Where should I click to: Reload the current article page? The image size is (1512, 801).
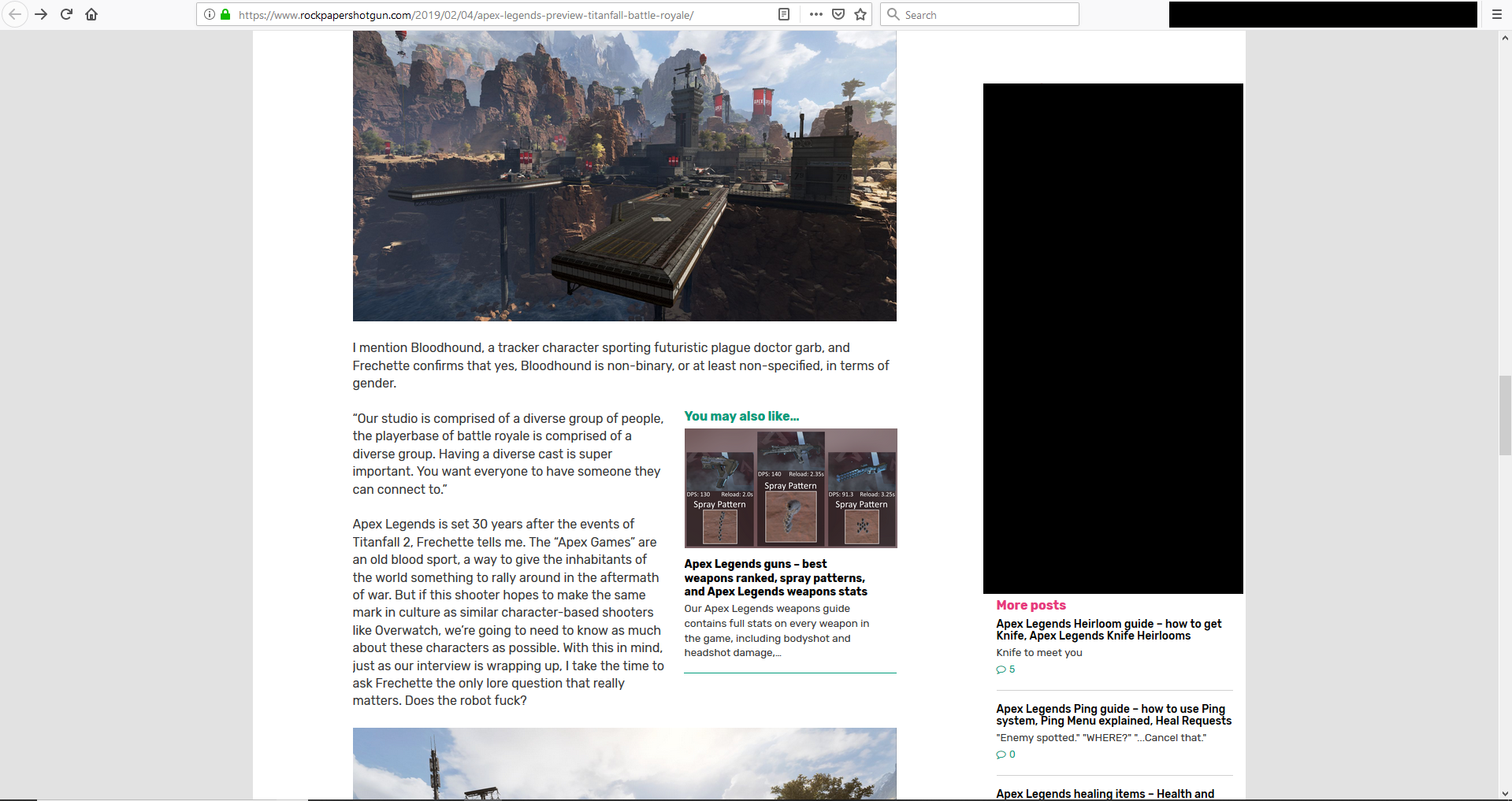(67, 14)
